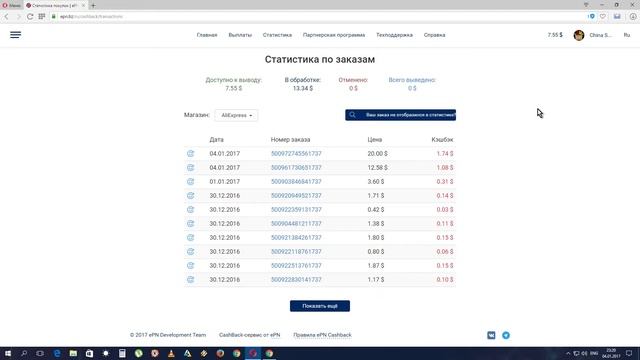Image resolution: width=640 pixels, height=360 pixels.
Task: Open the notification center icon
Action: 629,353
